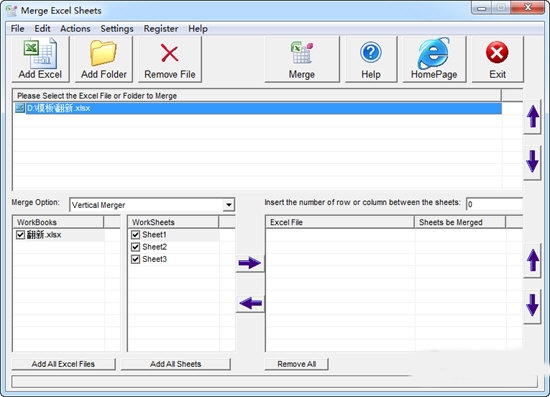Click the Sheets be Merged column header
The height and width of the screenshot is (397, 550).
[x=460, y=222]
